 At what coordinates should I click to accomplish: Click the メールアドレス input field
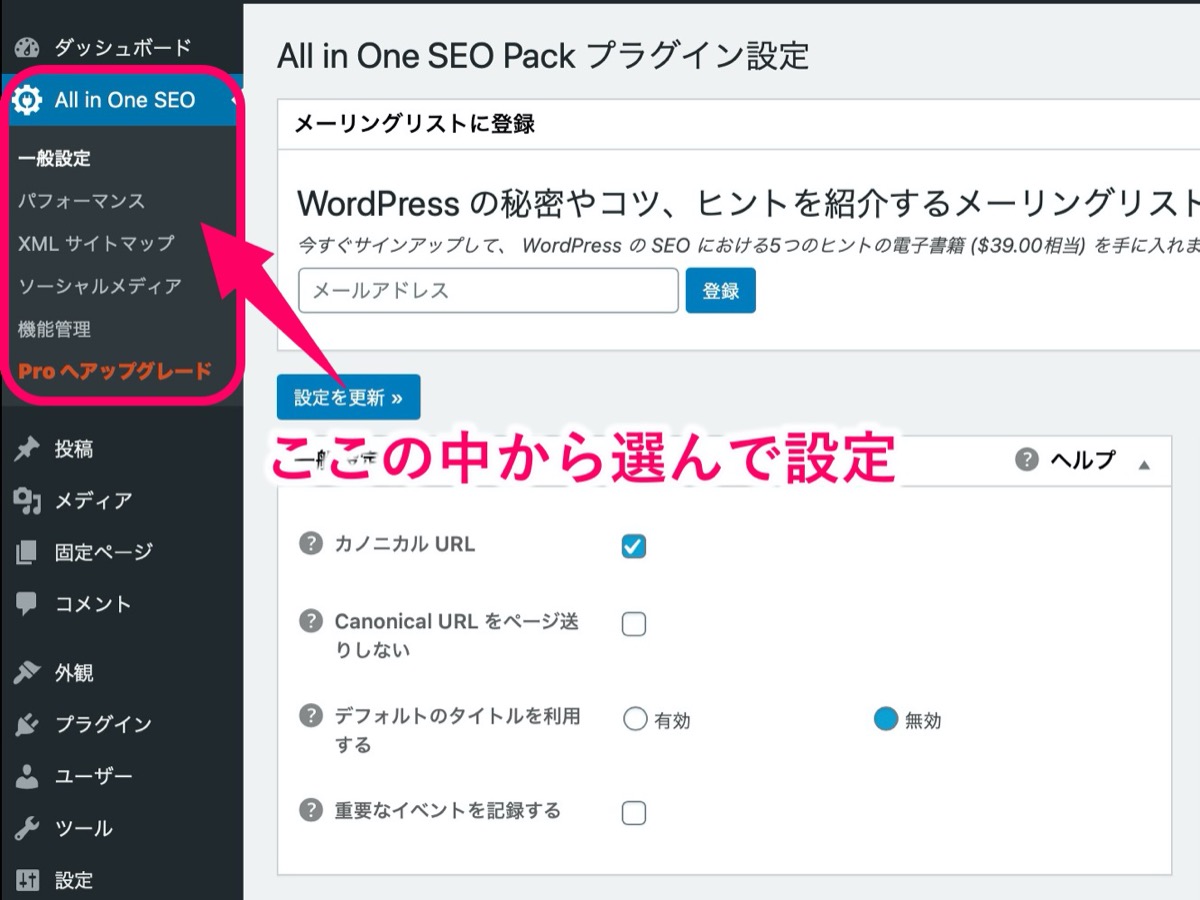pyautogui.click(x=488, y=291)
